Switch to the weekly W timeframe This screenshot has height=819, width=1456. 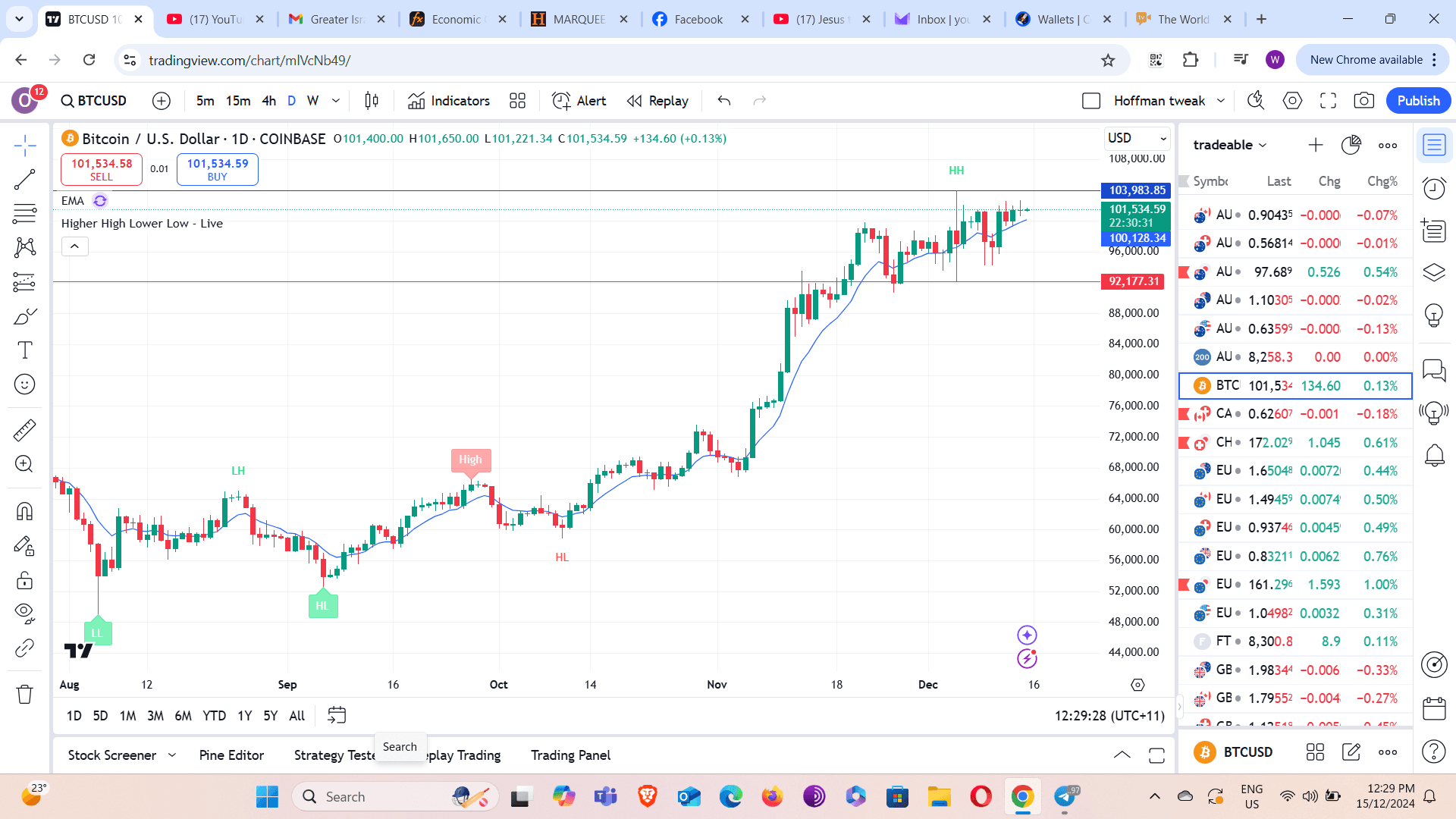(313, 101)
